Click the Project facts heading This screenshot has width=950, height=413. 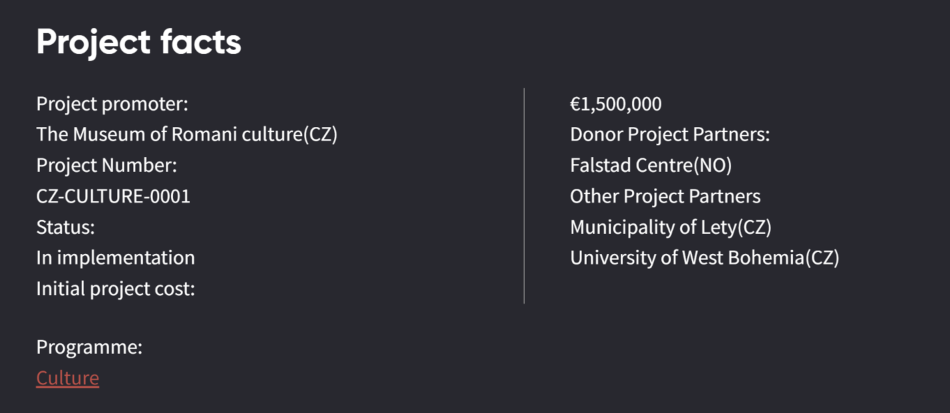point(138,42)
